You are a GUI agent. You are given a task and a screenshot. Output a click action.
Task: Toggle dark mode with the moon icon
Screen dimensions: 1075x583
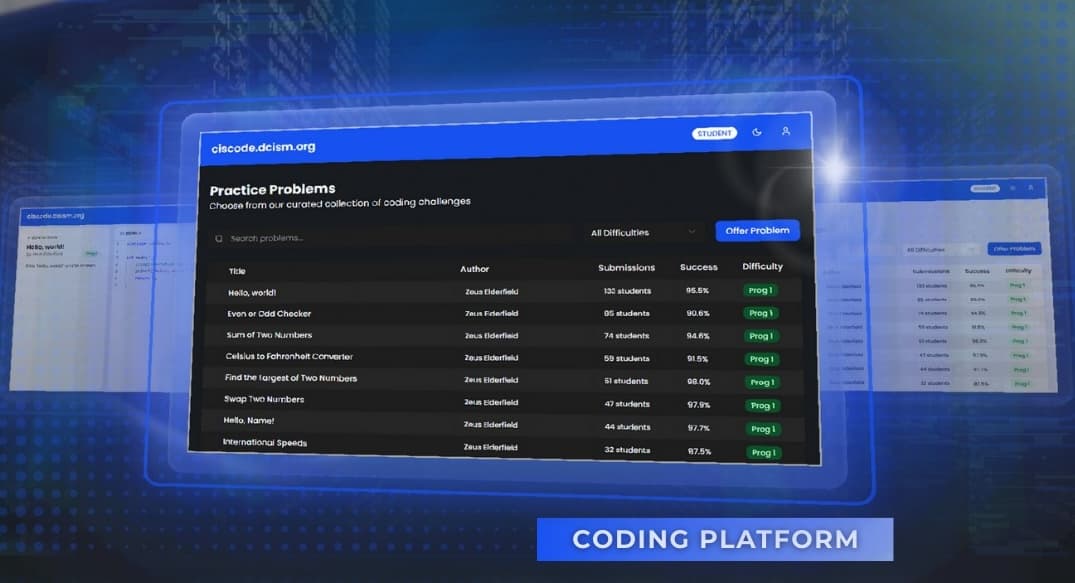click(x=756, y=131)
